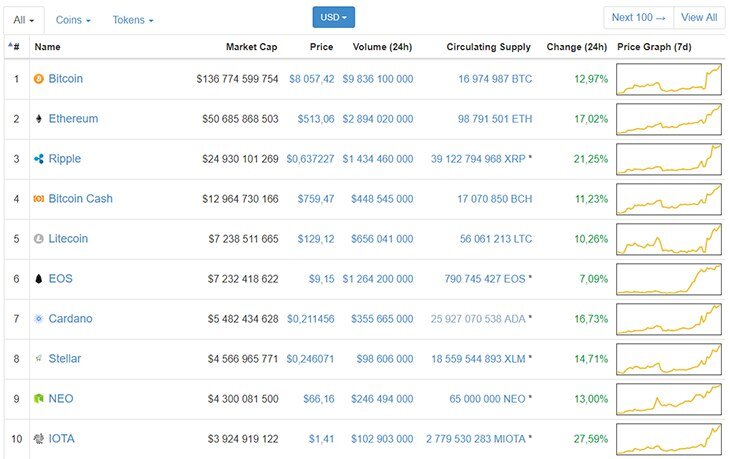Click Cardano volume $355 665 000
The image size is (730, 459).
coord(382,319)
